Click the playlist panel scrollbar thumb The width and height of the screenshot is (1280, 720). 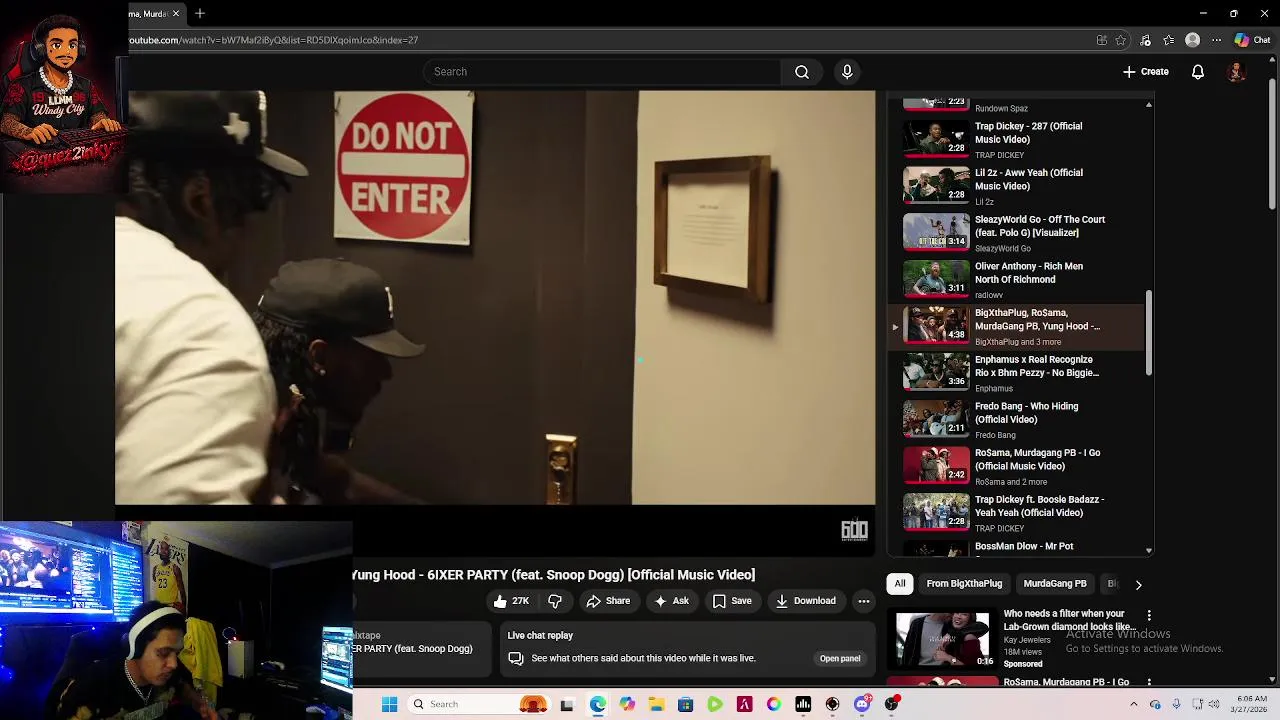coord(1149,333)
